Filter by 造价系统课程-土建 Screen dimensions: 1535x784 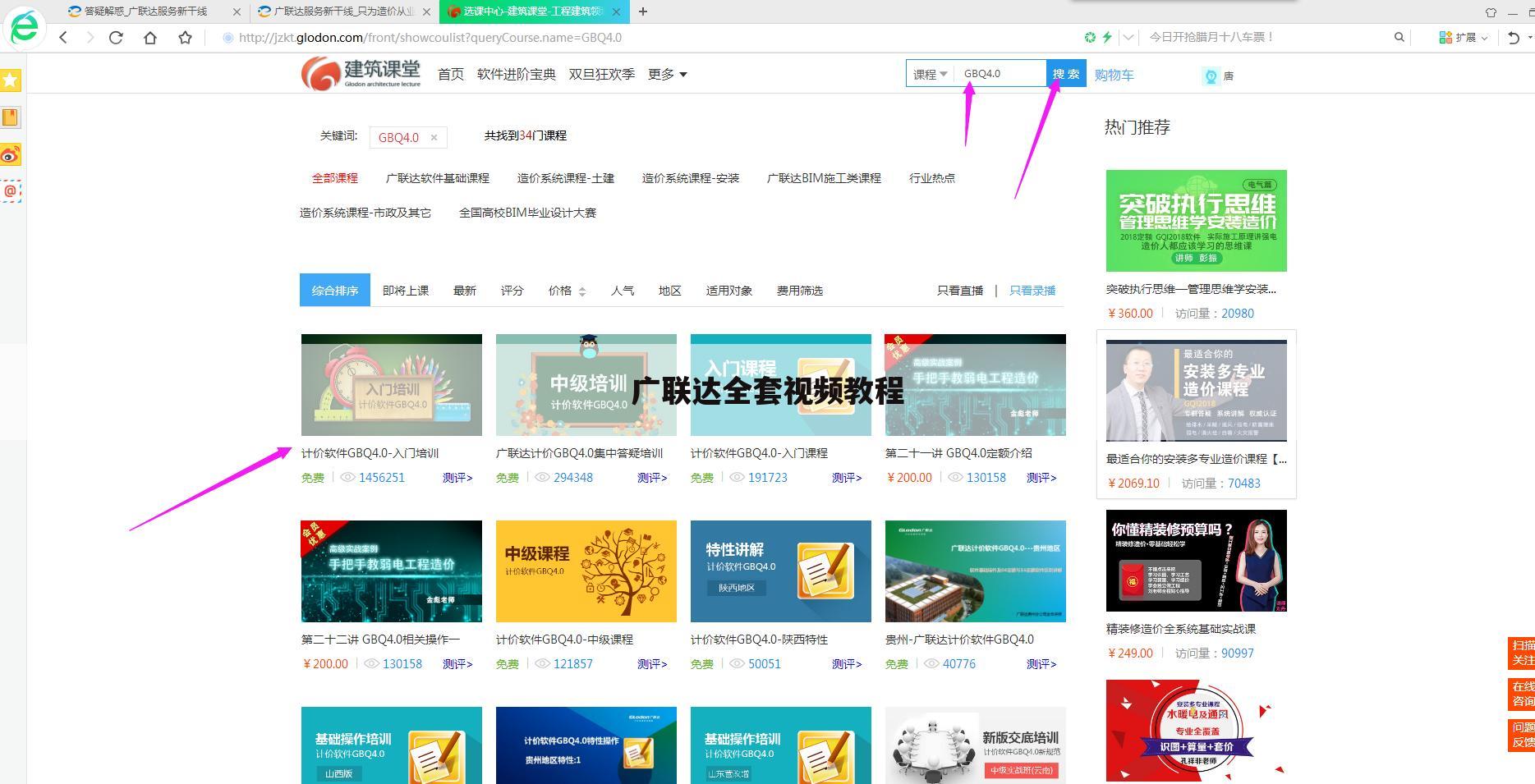click(566, 178)
